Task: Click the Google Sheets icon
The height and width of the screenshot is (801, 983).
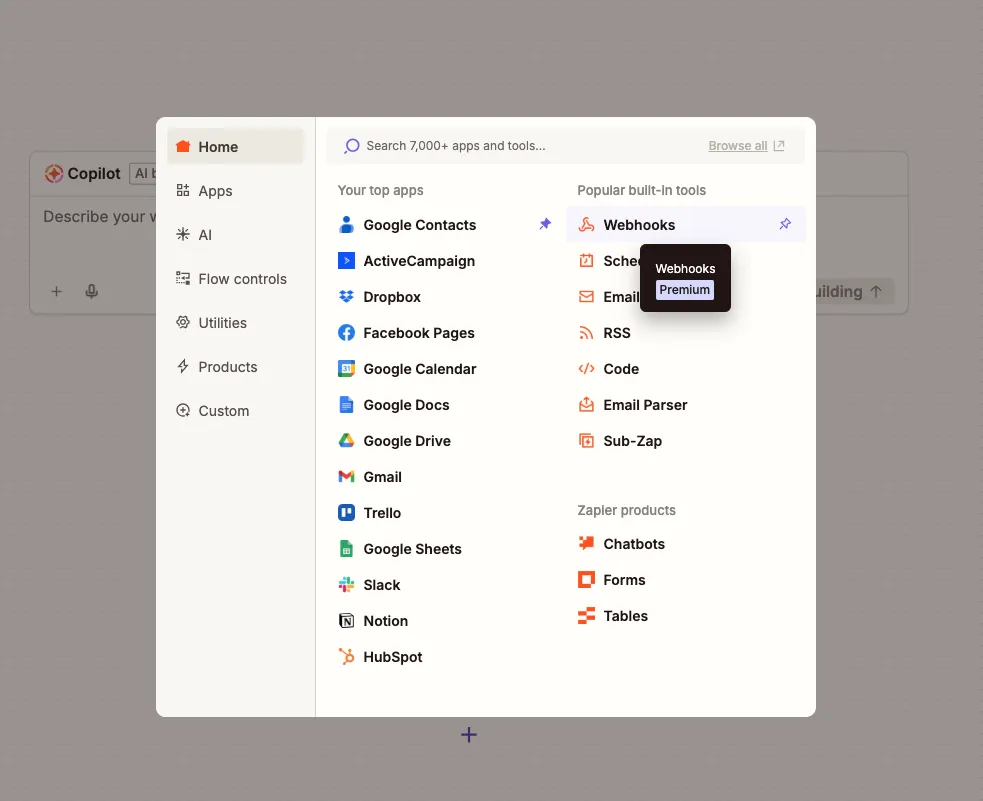Action: pyautogui.click(x=346, y=549)
